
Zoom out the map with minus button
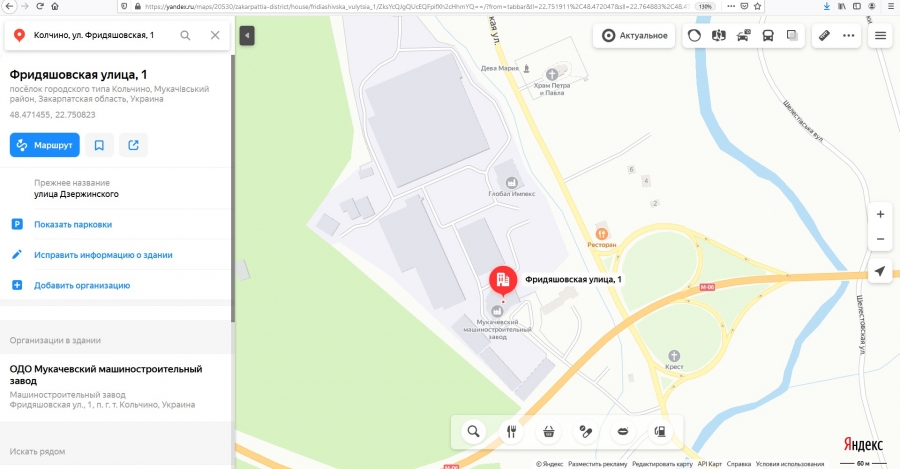(880, 239)
